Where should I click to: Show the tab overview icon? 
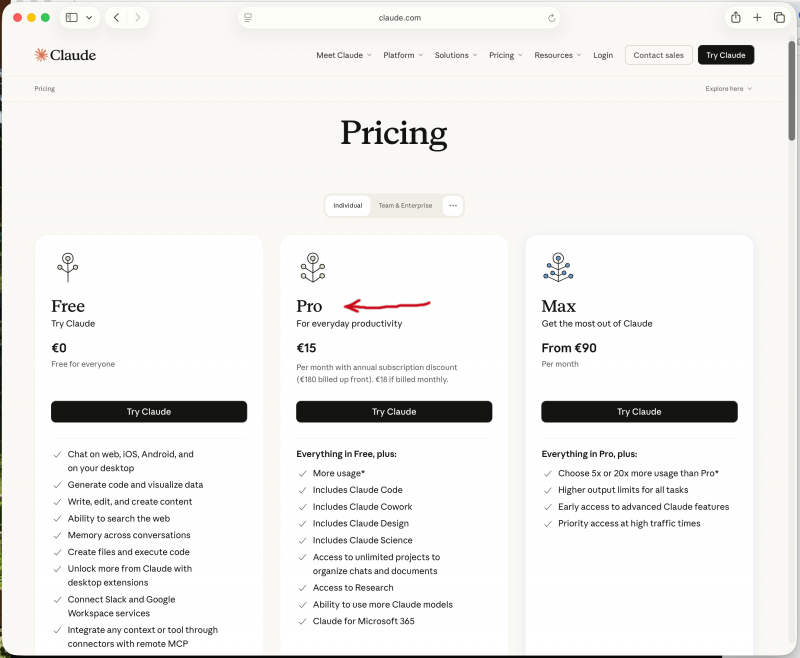pyautogui.click(x=779, y=18)
